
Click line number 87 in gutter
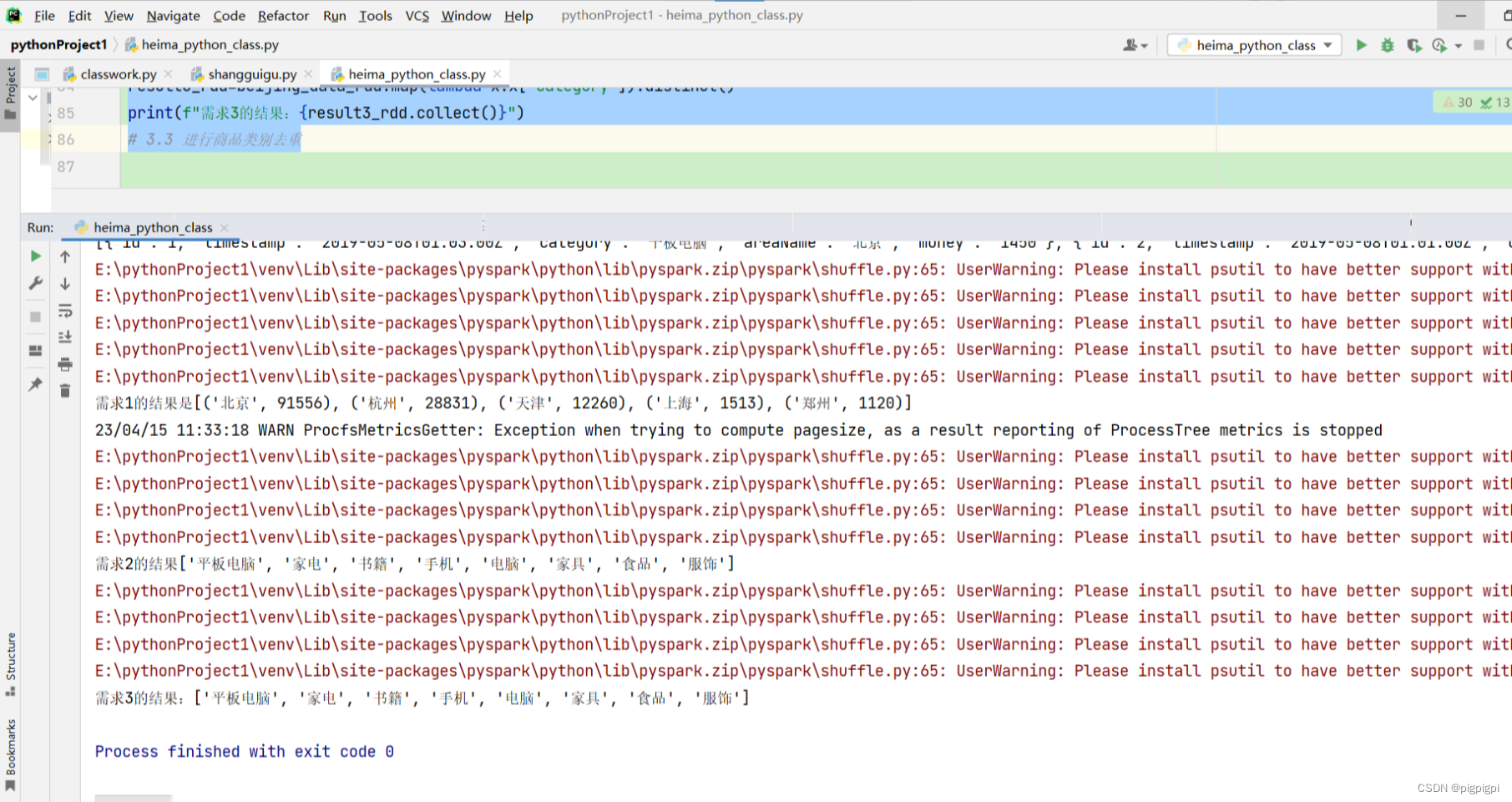pyautogui.click(x=66, y=166)
